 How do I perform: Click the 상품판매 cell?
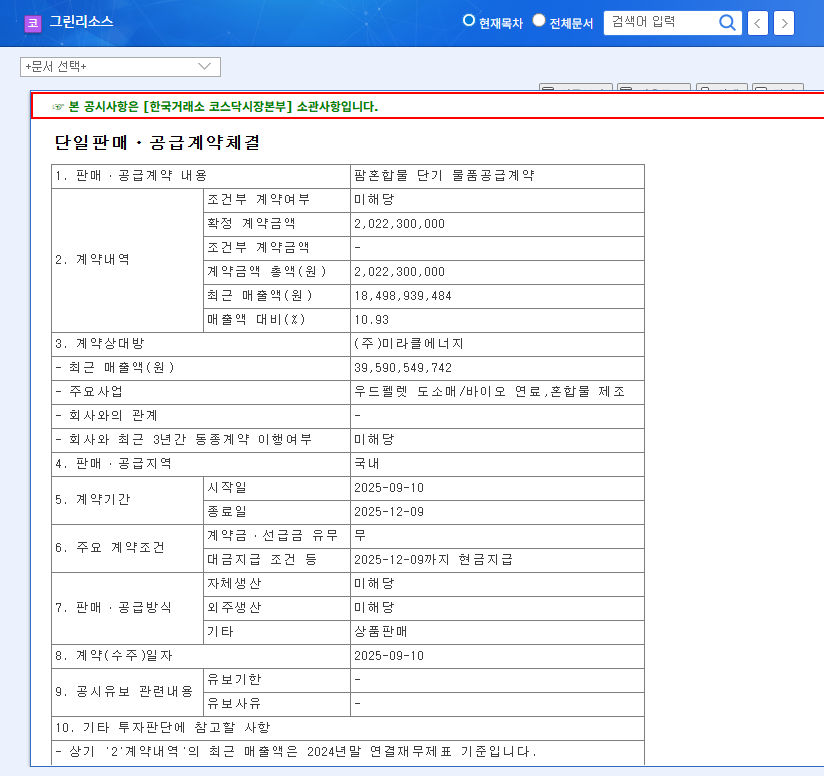click(x=380, y=632)
